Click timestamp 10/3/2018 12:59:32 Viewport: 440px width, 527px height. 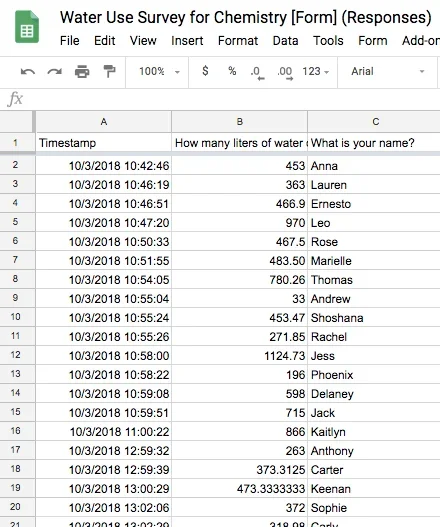[104, 450]
